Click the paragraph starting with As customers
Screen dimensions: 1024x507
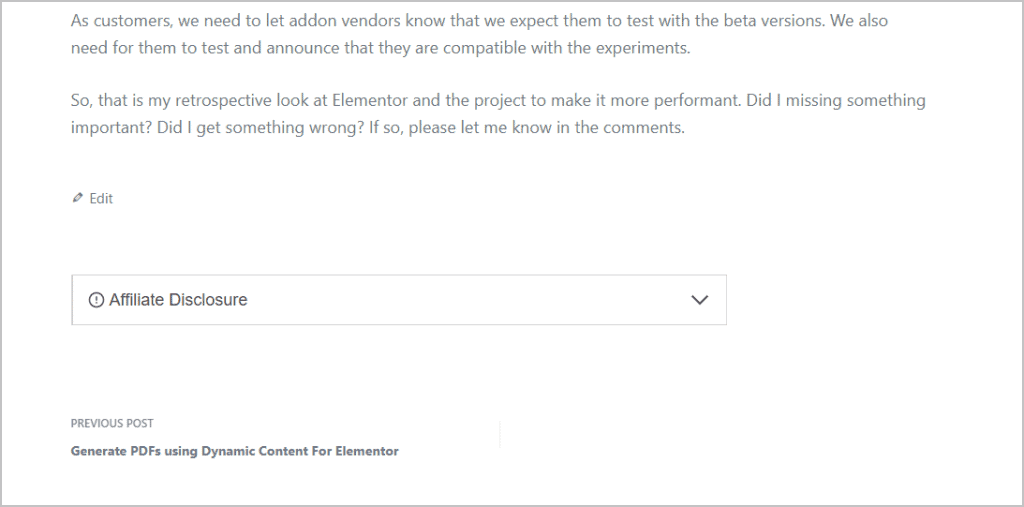[479, 34]
